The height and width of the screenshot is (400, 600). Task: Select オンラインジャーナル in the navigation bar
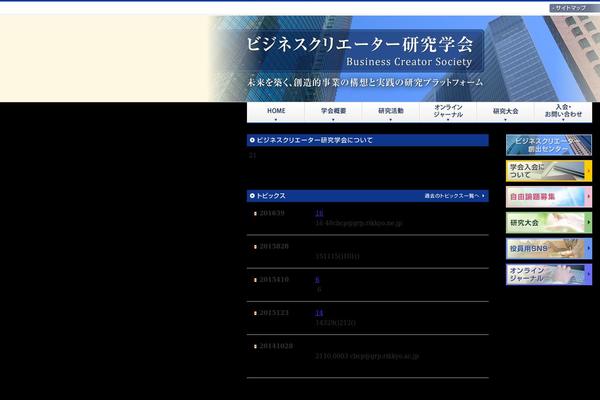pyautogui.click(x=448, y=112)
